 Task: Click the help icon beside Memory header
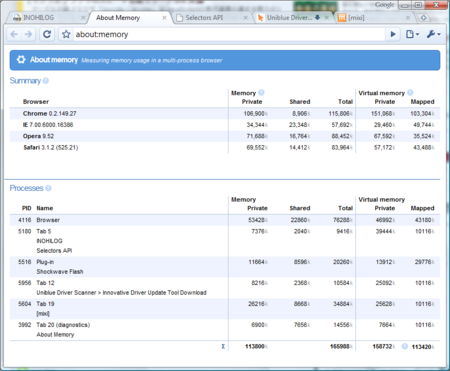click(261, 92)
